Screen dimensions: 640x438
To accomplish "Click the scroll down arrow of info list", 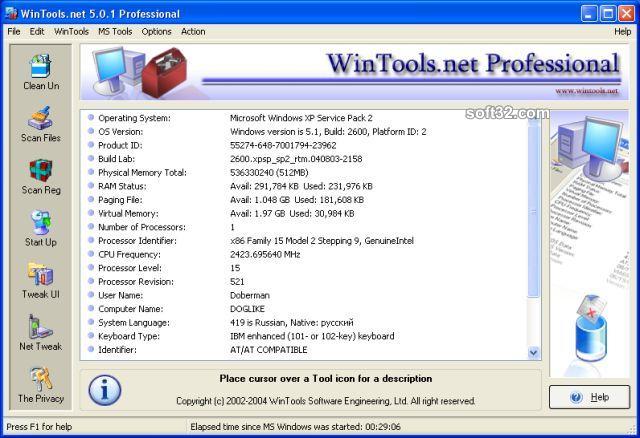I will click(x=533, y=352).
